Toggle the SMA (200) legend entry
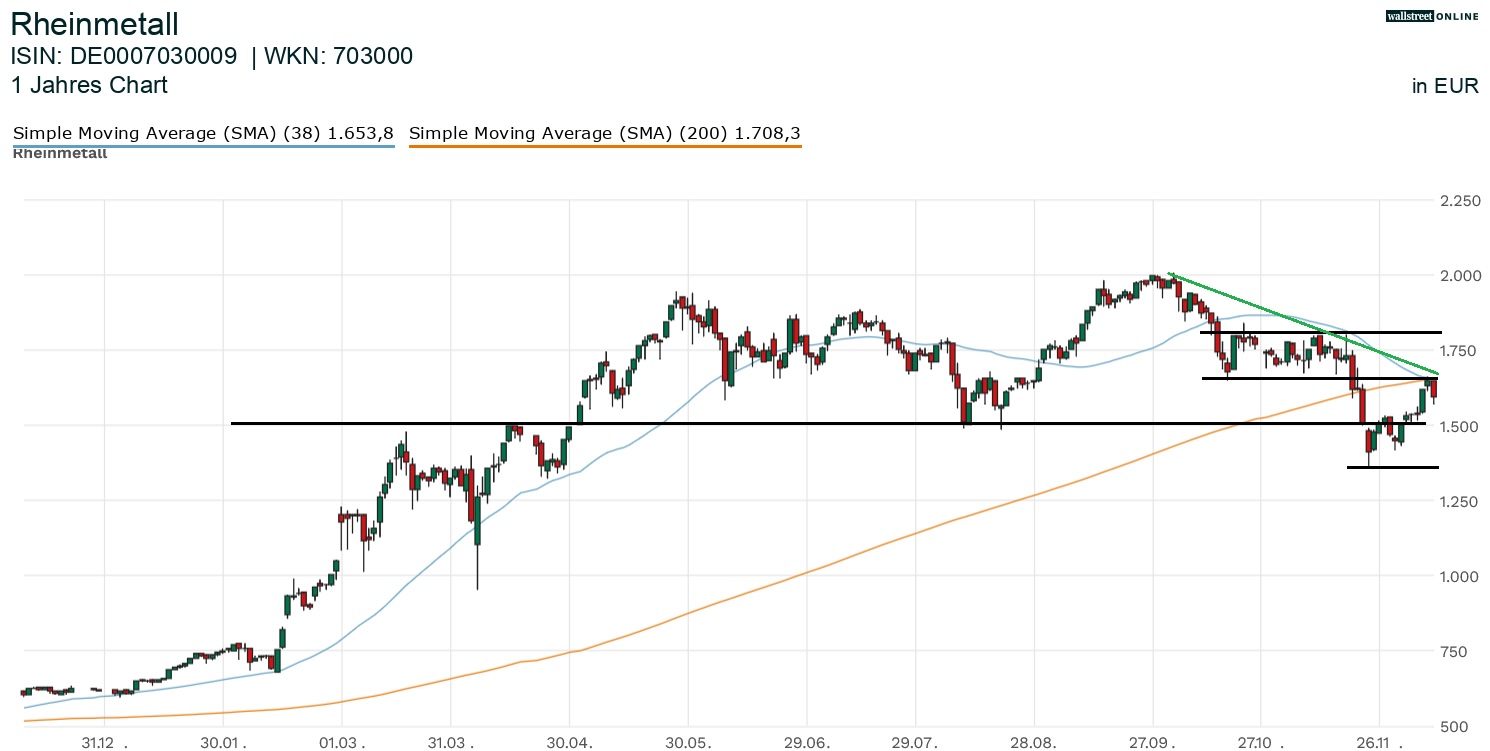 (605, 133)
